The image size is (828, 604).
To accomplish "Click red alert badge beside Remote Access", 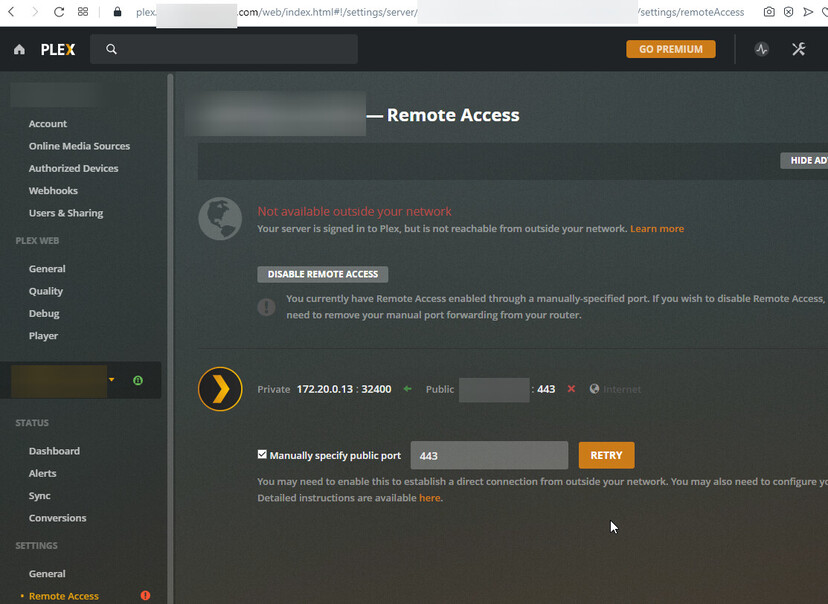I will coord(145,596).
